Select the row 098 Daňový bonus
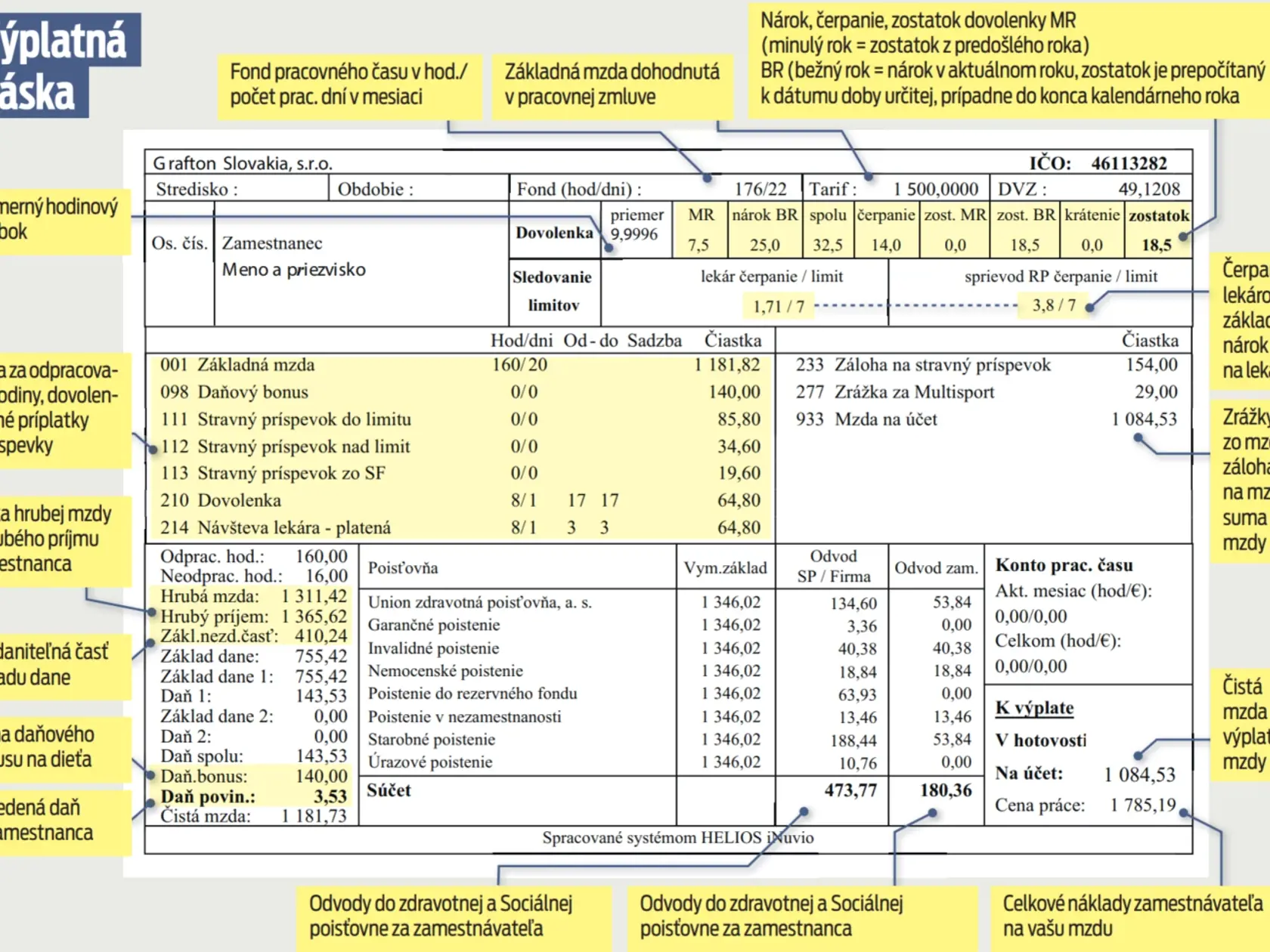This screenshot has width=1270, height=952. 460,392
